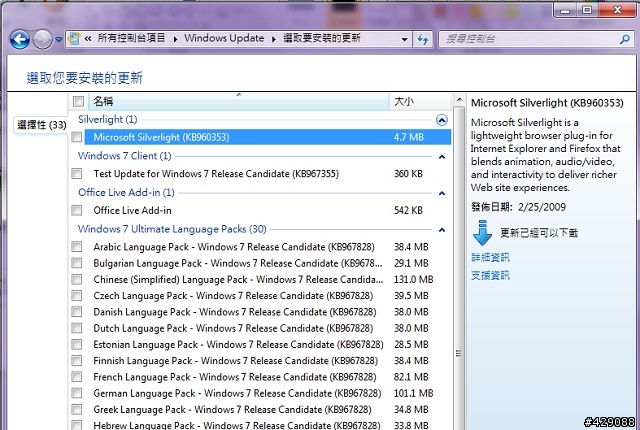Check the German Language Pack checkbox
This screenshot has width=640, height=430.
[x=77, y=393]
